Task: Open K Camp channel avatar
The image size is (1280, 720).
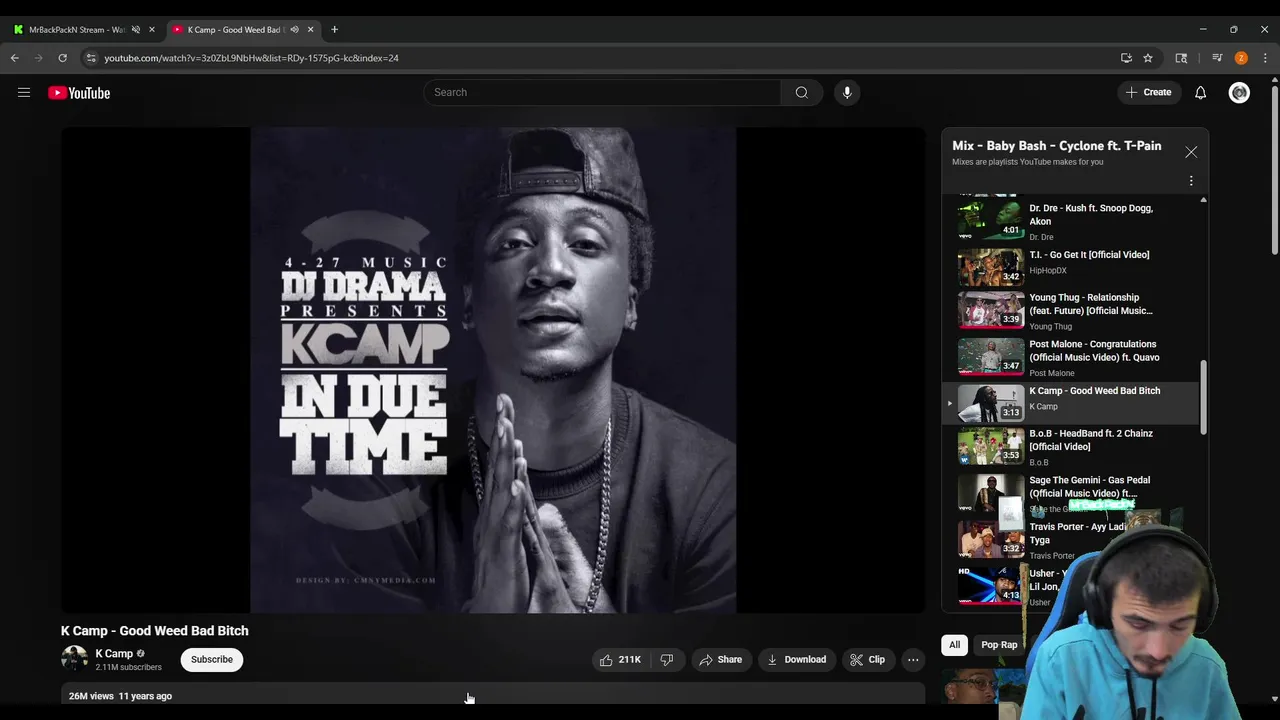Action: pos(75,659)
